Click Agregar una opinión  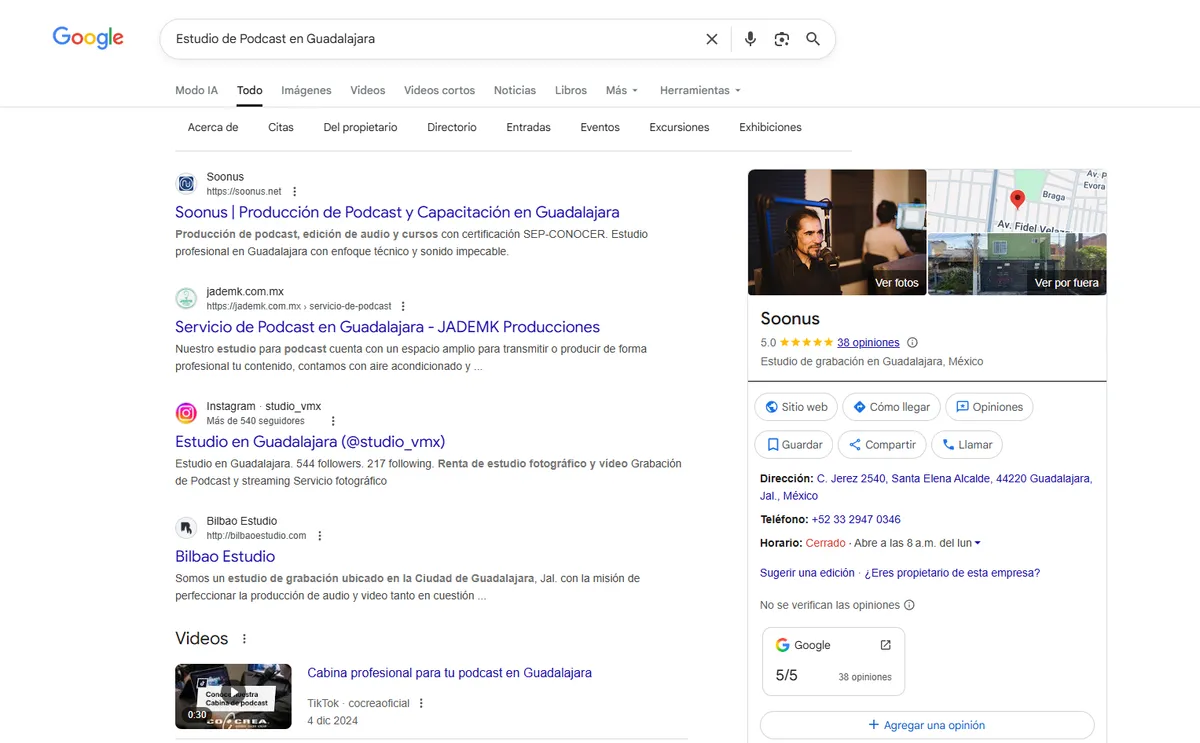click(926, 724)
